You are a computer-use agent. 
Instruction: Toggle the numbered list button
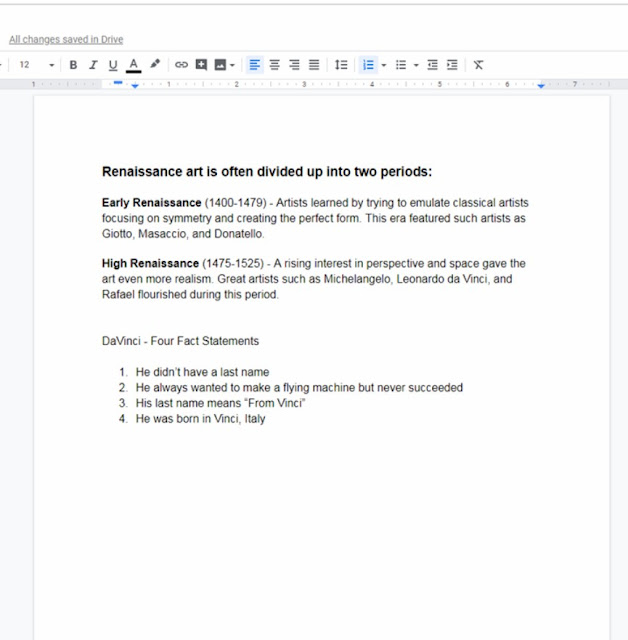click(x=368, y=65)
